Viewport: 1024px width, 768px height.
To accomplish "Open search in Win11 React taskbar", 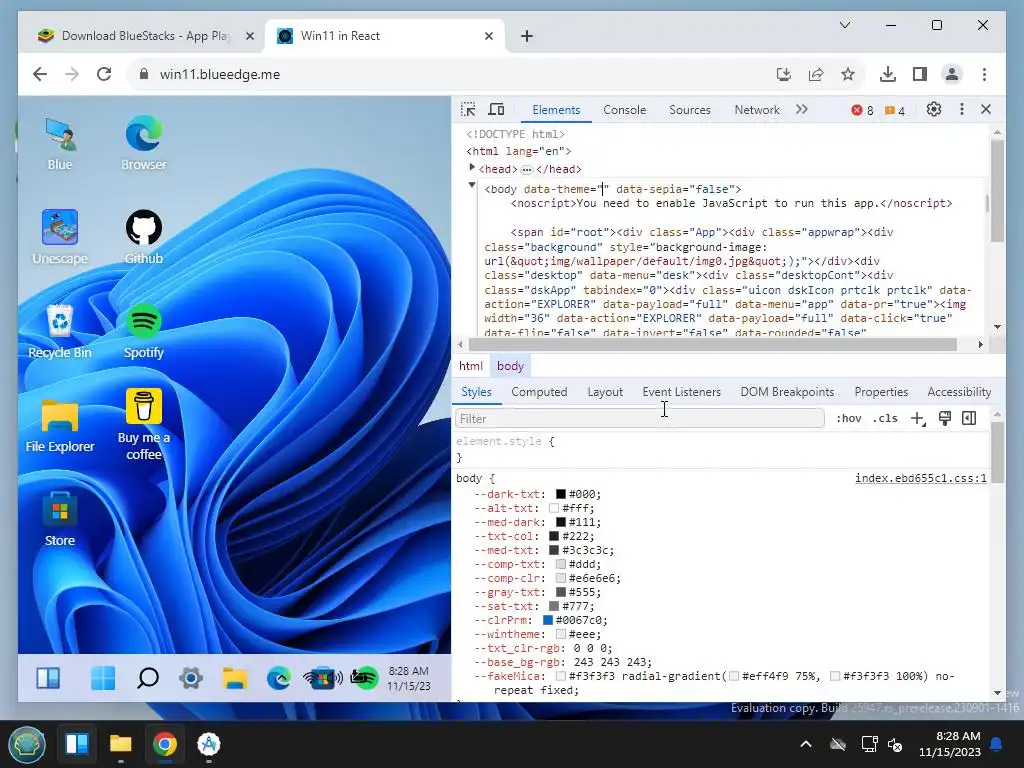I will pos(148,678).
